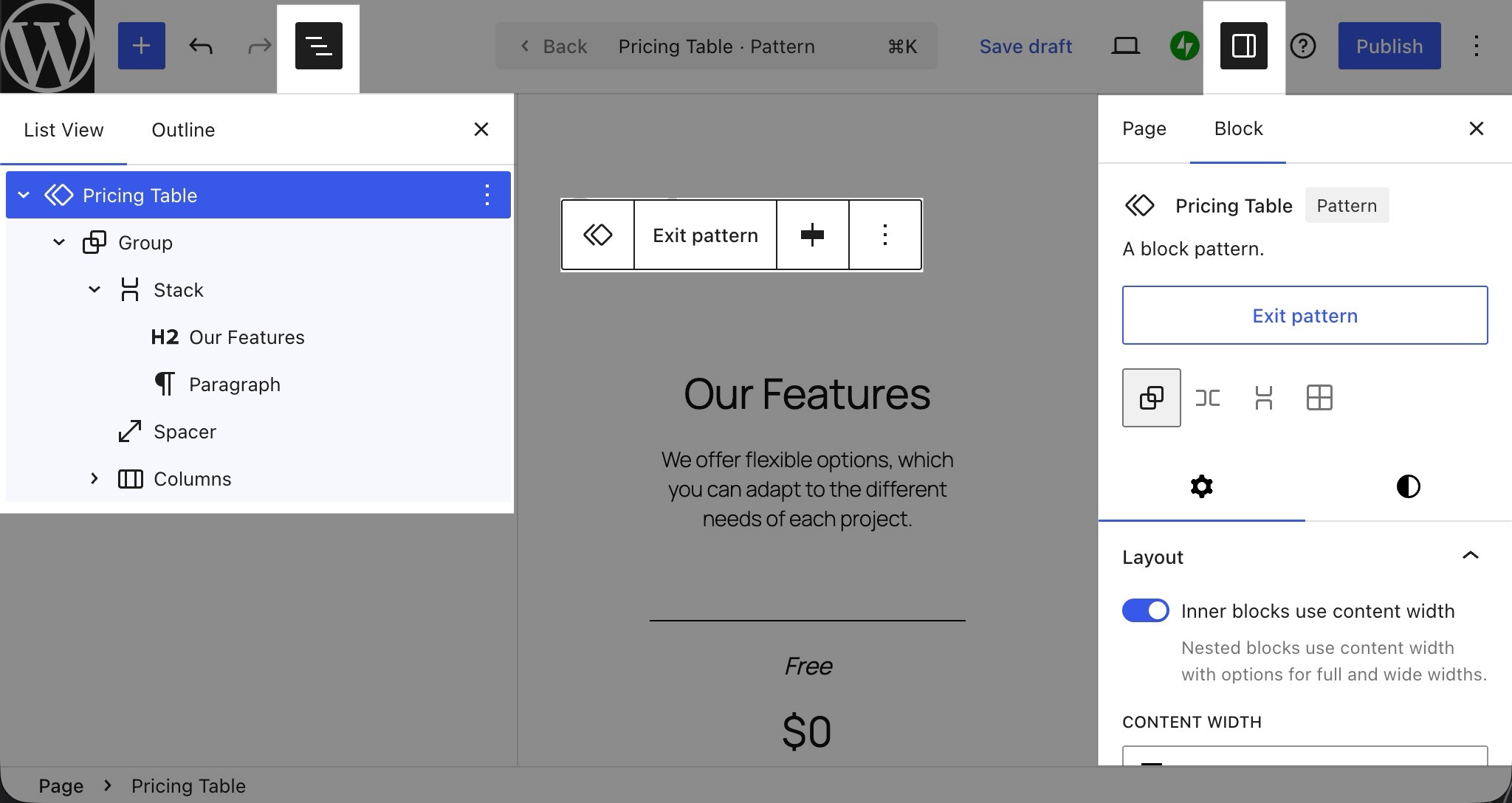1512x803 pixels.
Task: Toggle the document overview list icon
Action: tap(319, 46)
